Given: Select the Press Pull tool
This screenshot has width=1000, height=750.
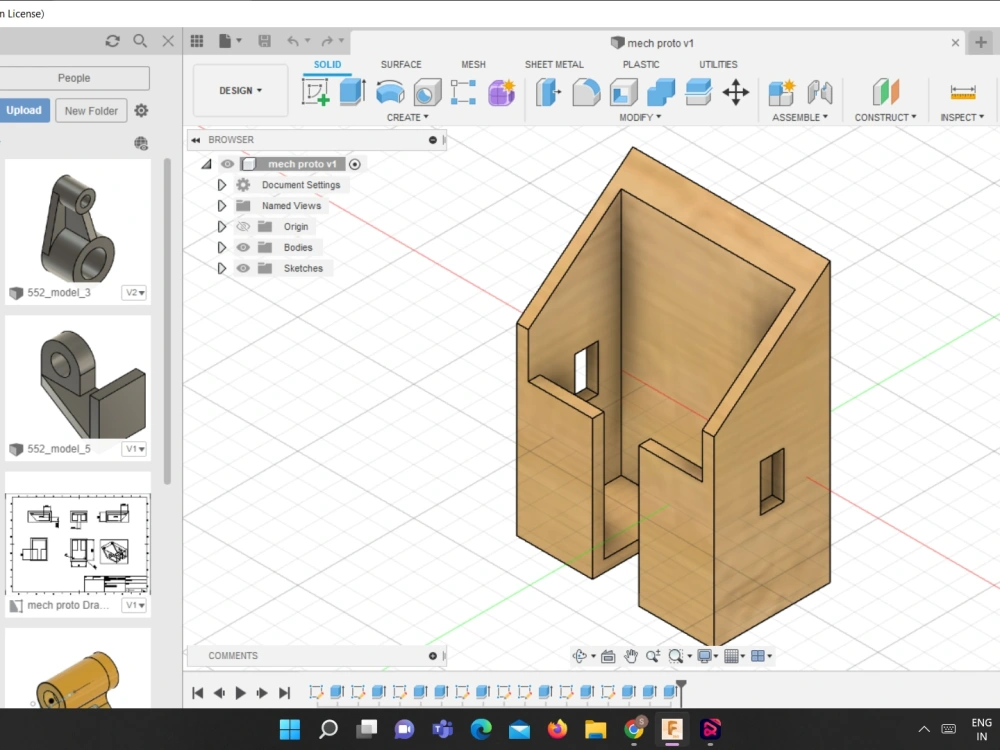Looking at the screenshot, I should click(x=548, y=92).
